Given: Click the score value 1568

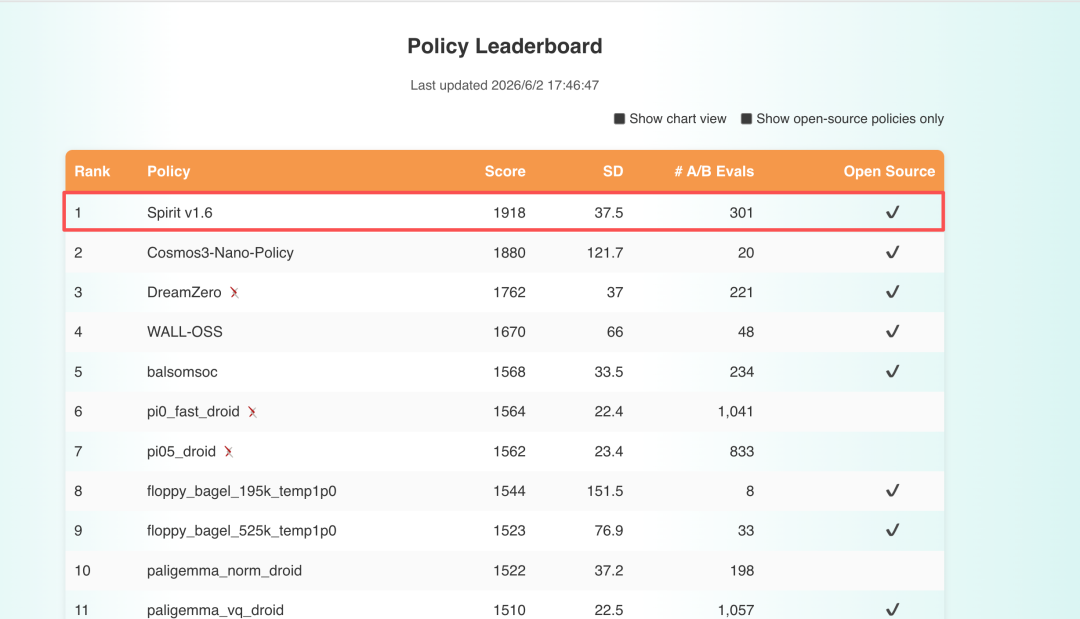Looking at the screenshot, I should click(509, 372).
